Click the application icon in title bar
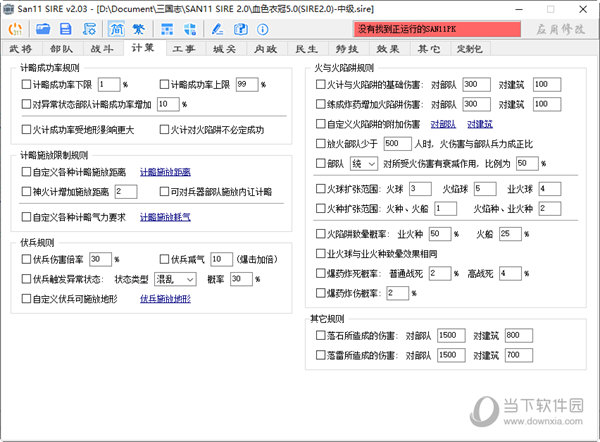The width and height of the screenshot is (600, 442). [8, 8]
